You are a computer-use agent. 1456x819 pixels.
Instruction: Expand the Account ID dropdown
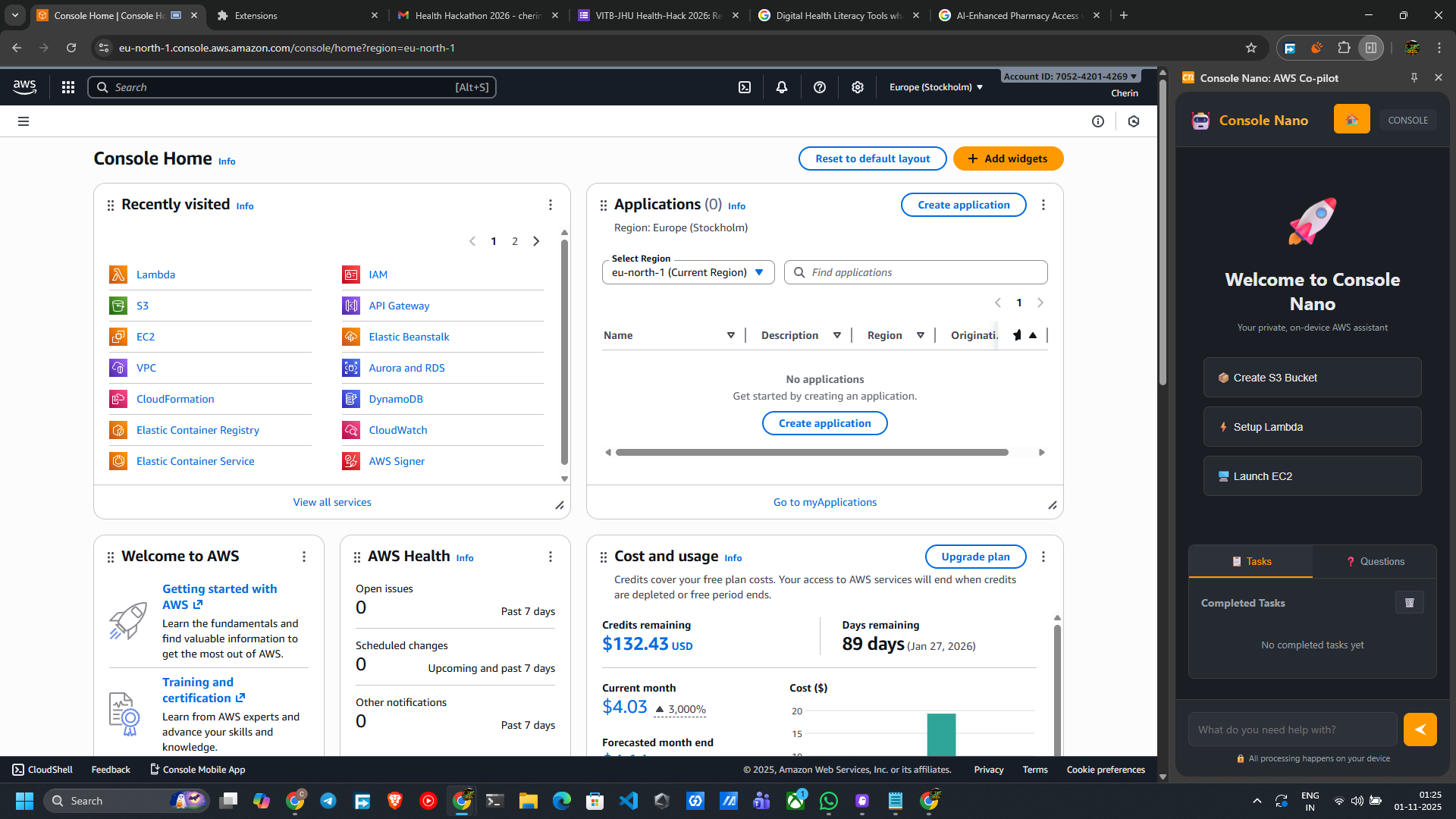pos(1070,76)
